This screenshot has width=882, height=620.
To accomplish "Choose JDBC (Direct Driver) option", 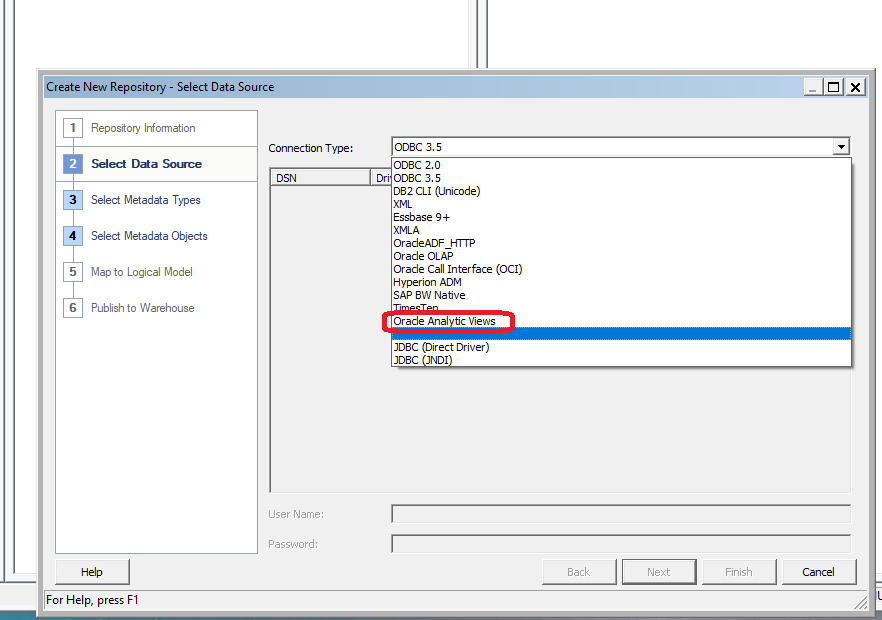I will point(621,347).
